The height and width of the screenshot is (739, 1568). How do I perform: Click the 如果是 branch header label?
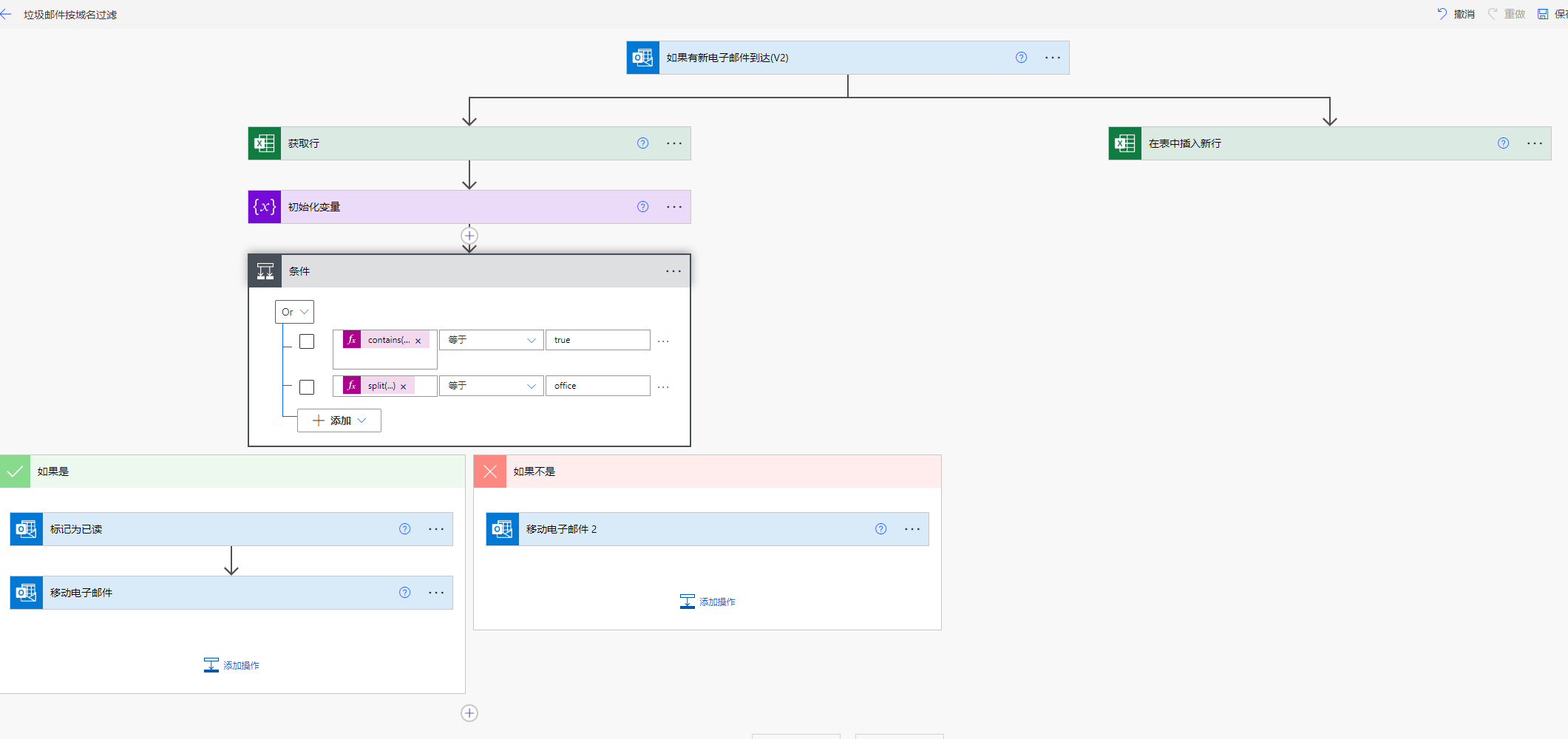click(x=53, y=471)
